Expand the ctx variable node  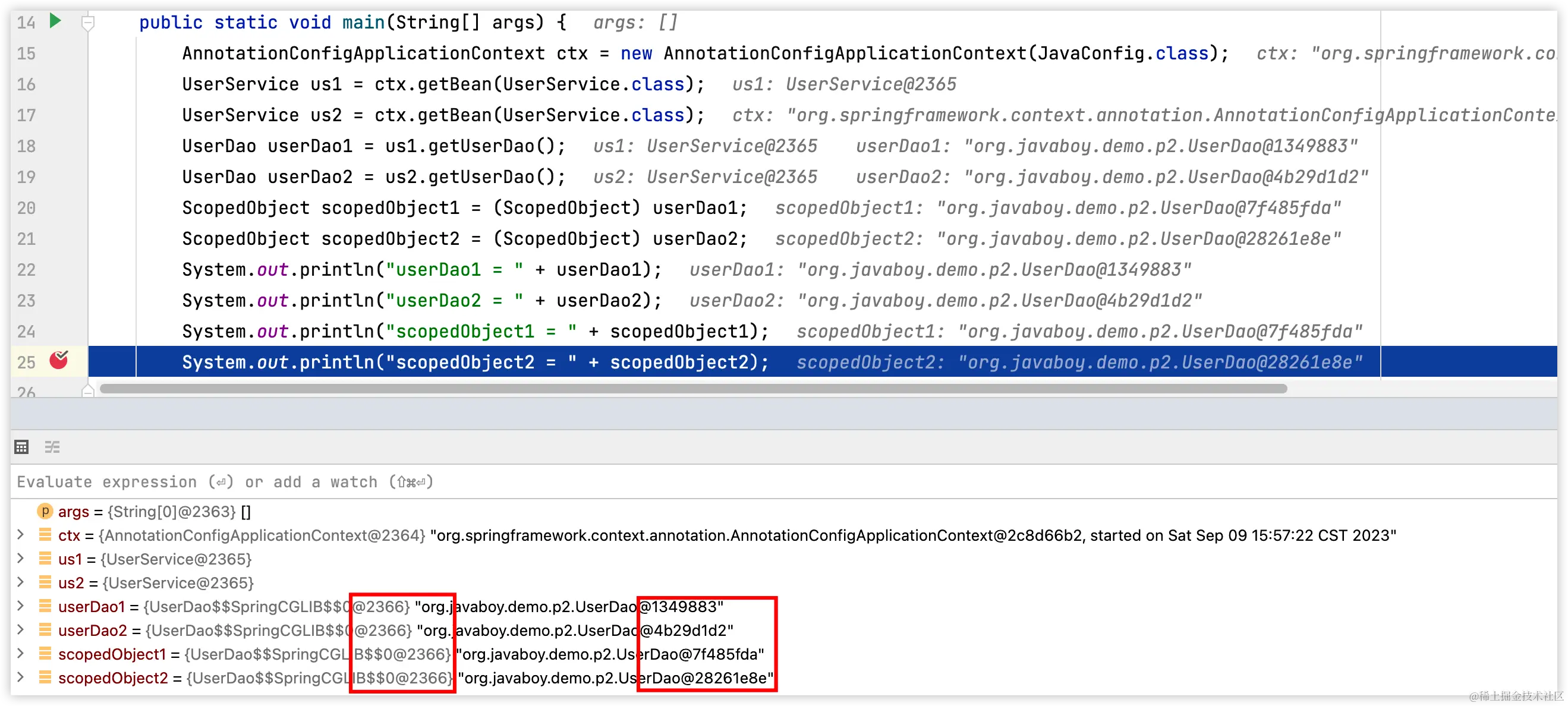tap(20, 535)
